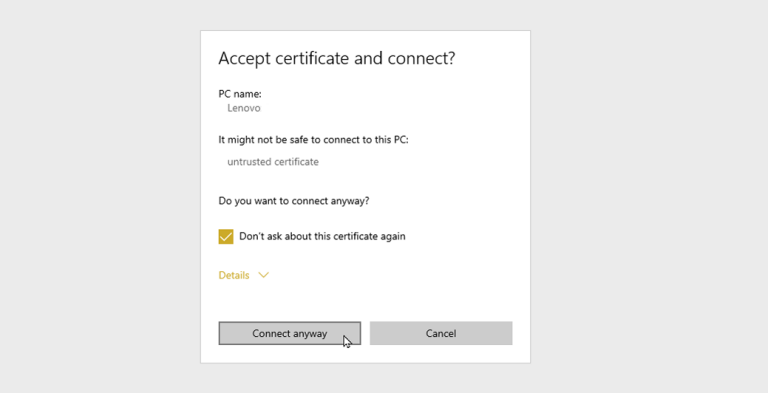Click the "It might not be safe" message
This screenshot has width=768, height=393.
313,140
